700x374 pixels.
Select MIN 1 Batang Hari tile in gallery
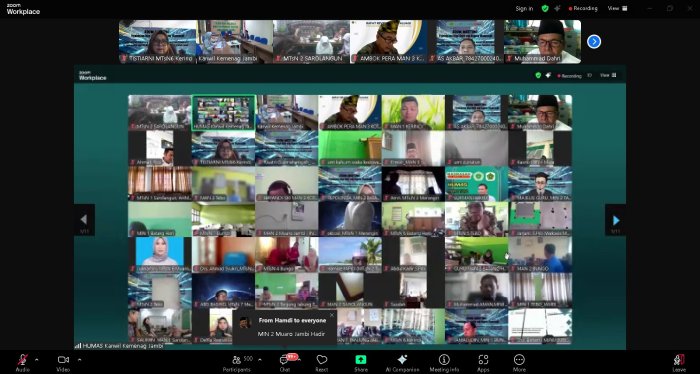160,219
